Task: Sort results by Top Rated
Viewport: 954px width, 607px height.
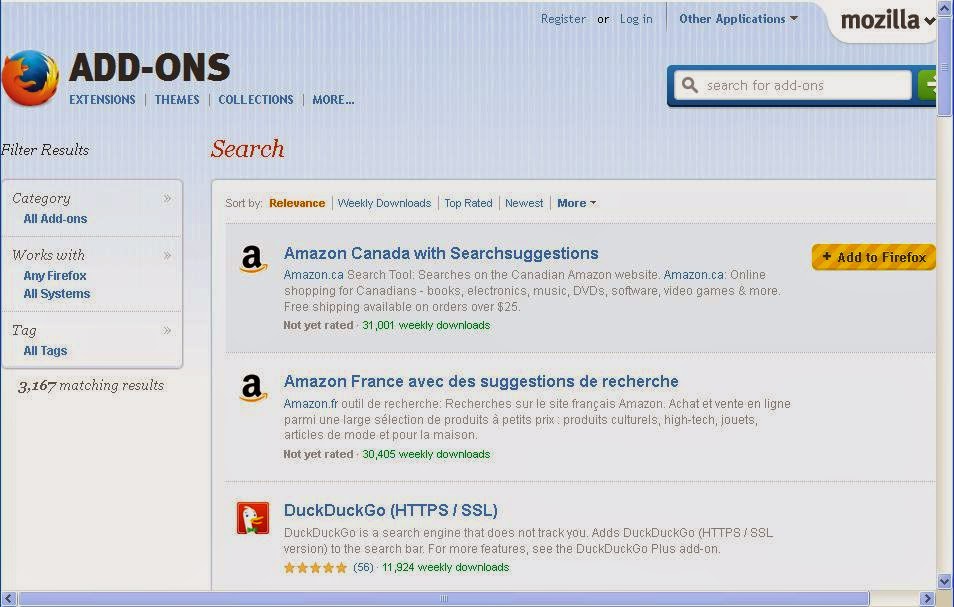Action: (x=468, y=203)
